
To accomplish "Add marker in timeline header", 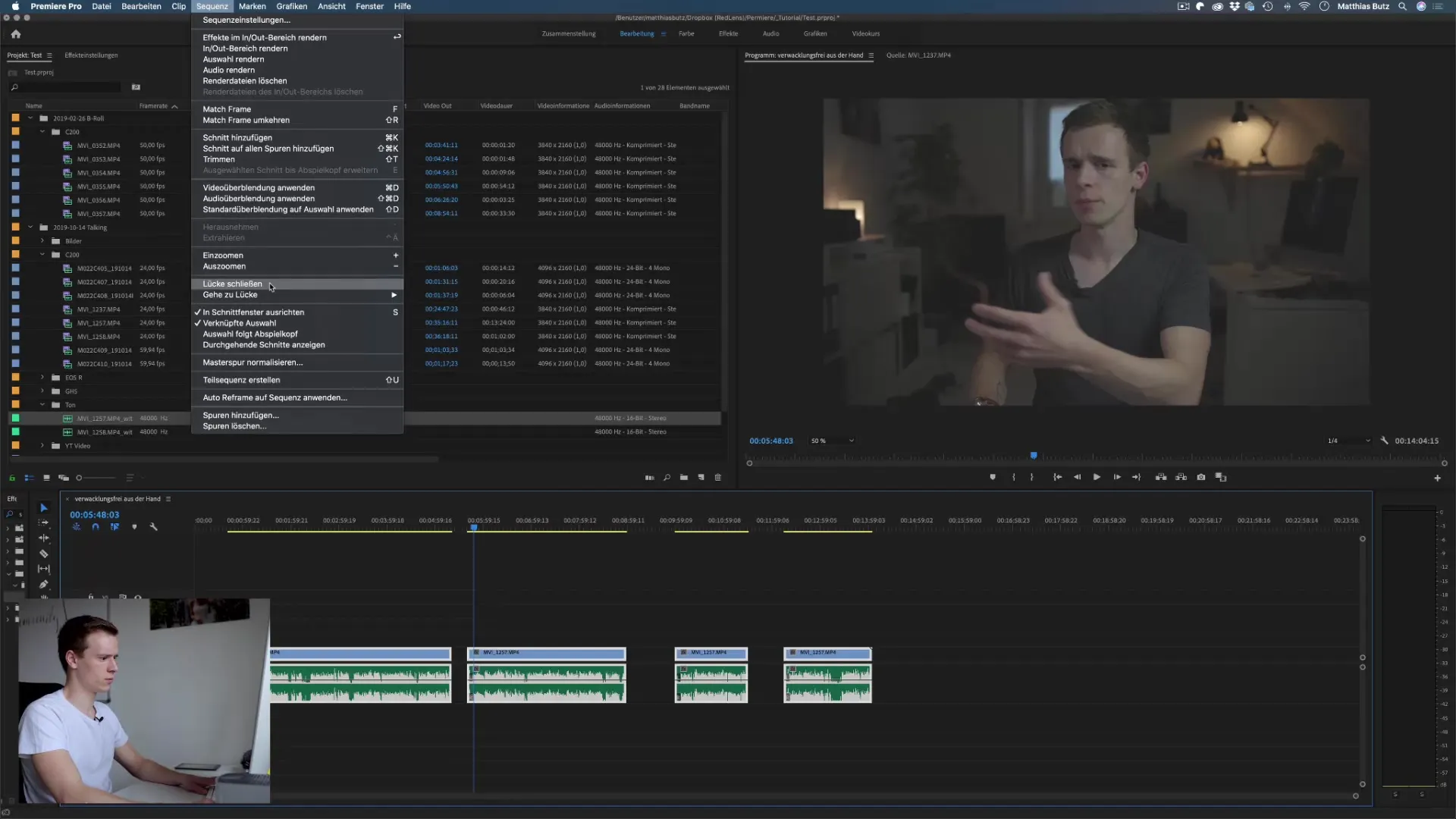I will pos(134,526).
